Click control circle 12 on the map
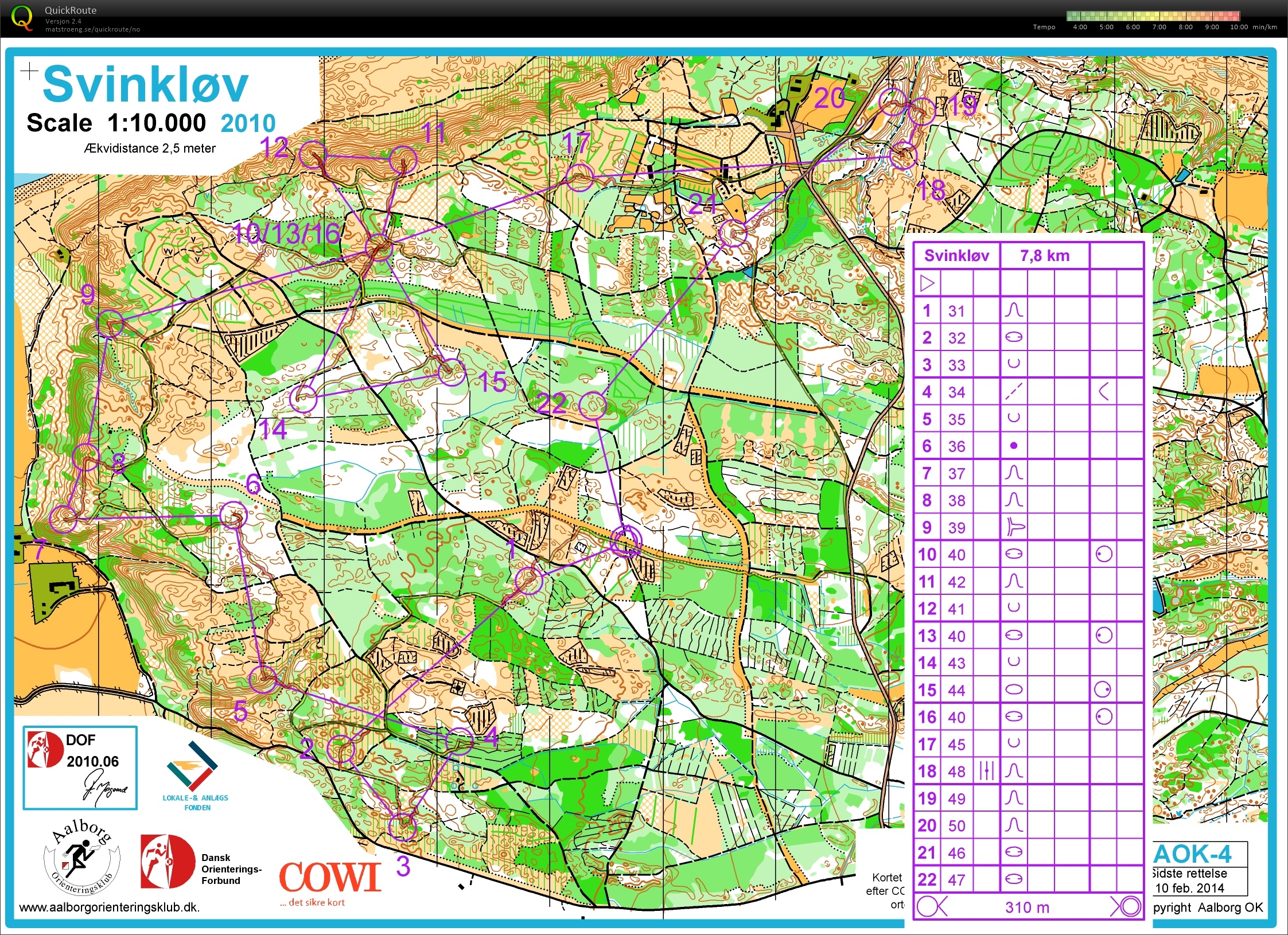This screenshot has height=935, width=1288. coord(313,154)
